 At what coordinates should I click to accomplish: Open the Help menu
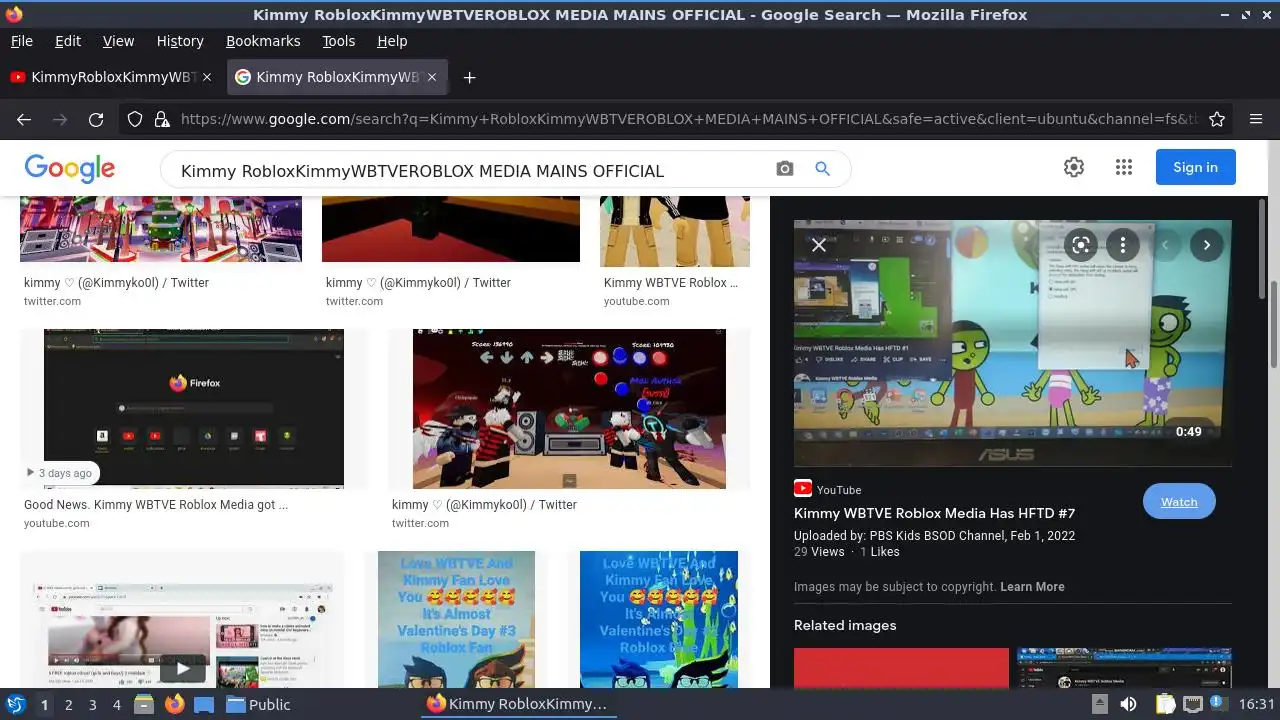pyautogui.click(x=392, y=41)
